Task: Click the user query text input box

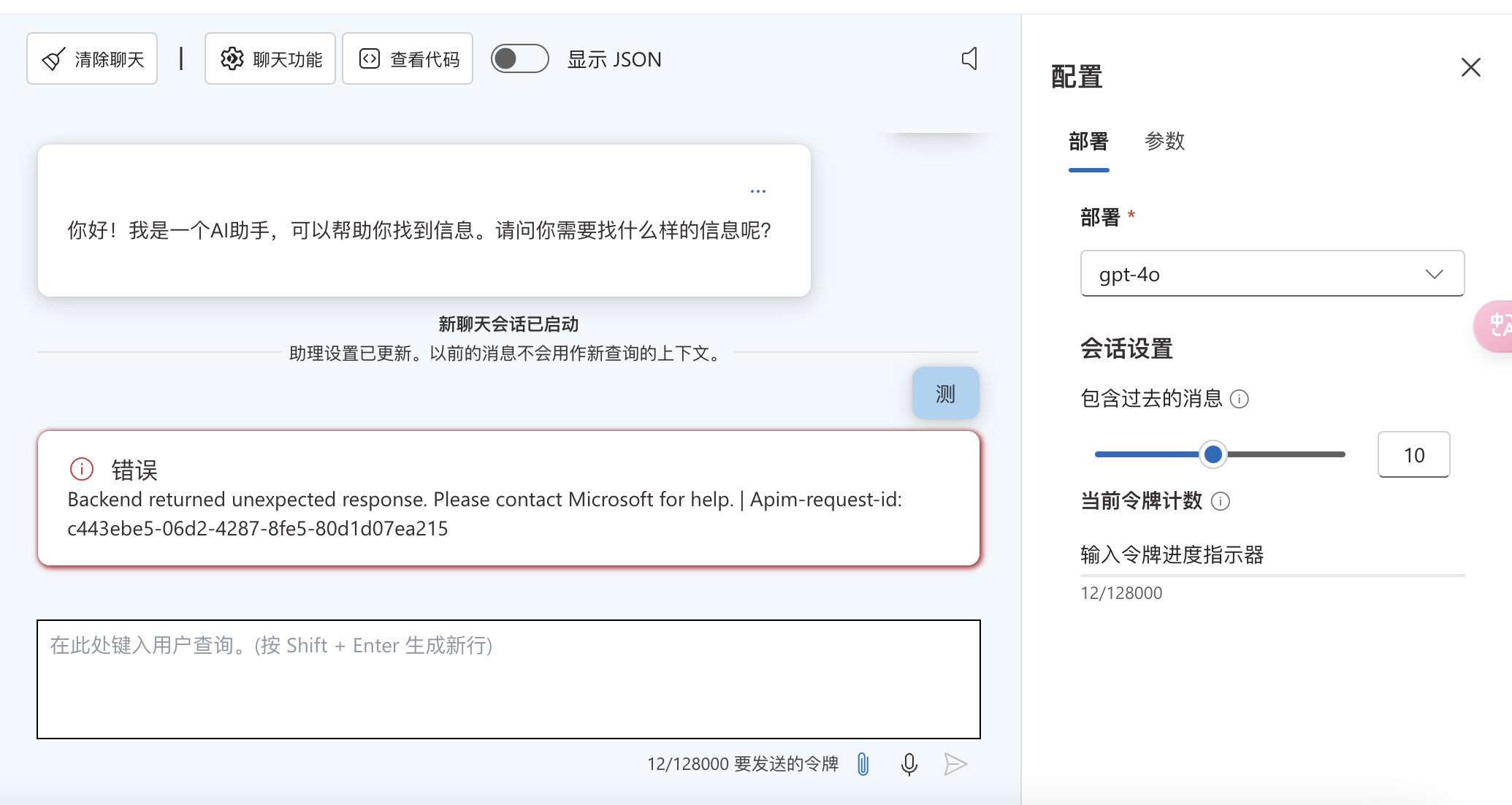Action: click(508, 679)
